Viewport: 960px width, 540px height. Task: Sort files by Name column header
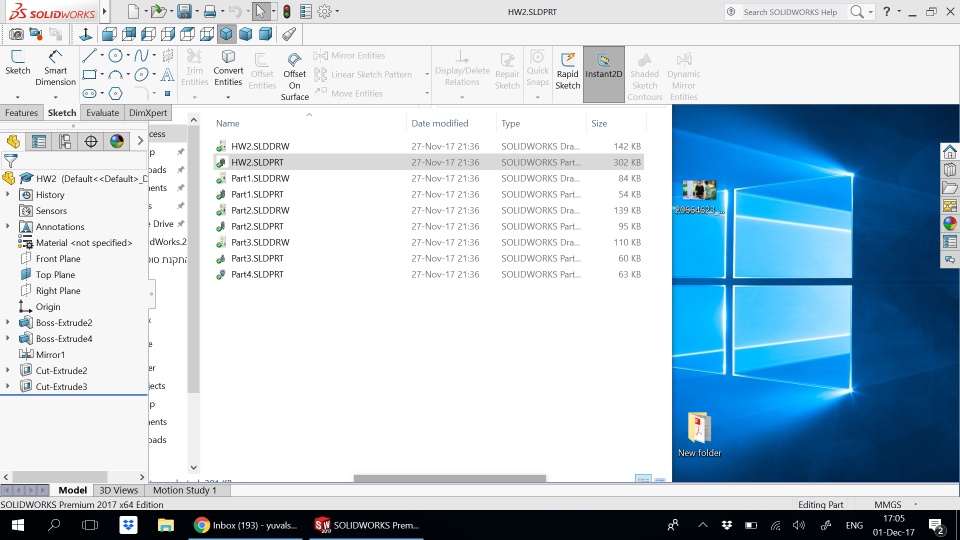228,123
